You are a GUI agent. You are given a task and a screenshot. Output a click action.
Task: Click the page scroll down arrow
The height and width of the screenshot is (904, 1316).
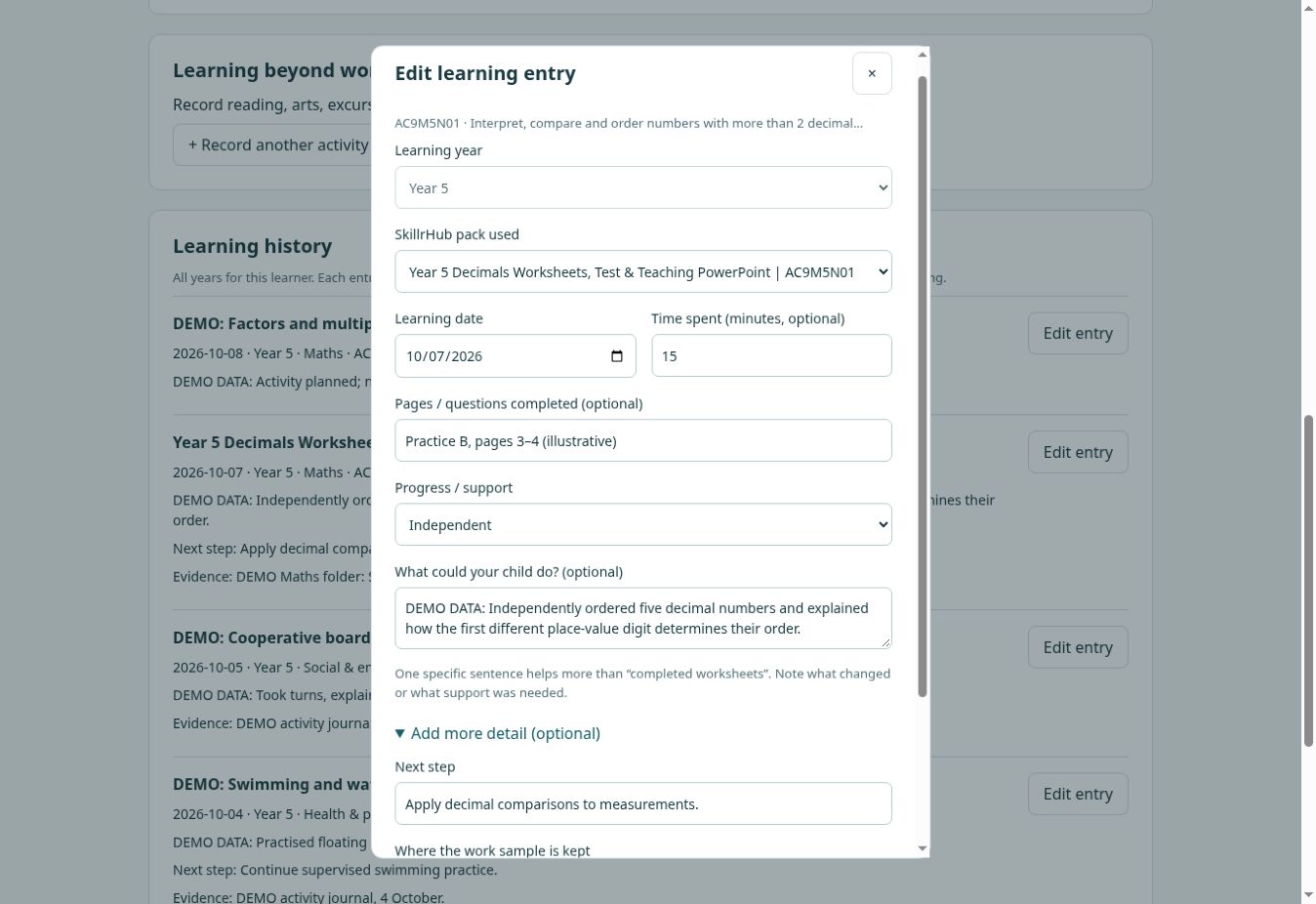(x=1308, y=895)
